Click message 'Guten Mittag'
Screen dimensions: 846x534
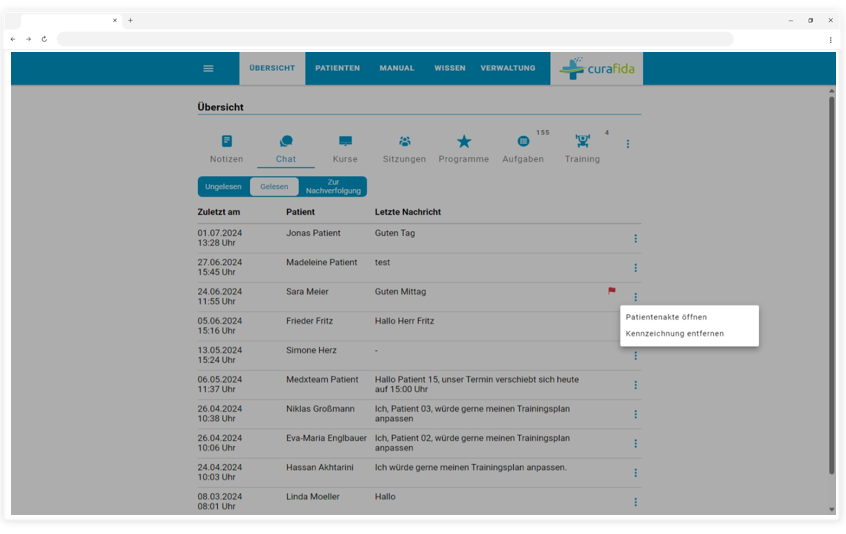pos(400,292)
